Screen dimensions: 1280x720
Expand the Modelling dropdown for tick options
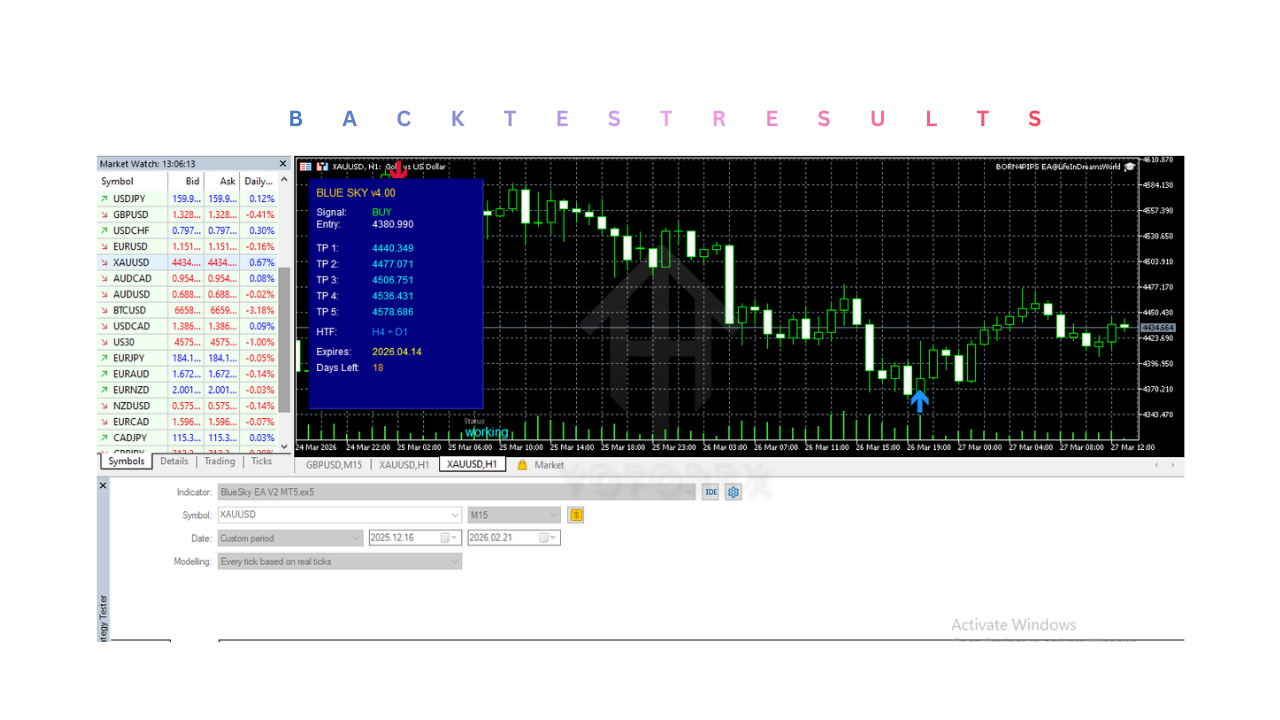click(455, 561)
